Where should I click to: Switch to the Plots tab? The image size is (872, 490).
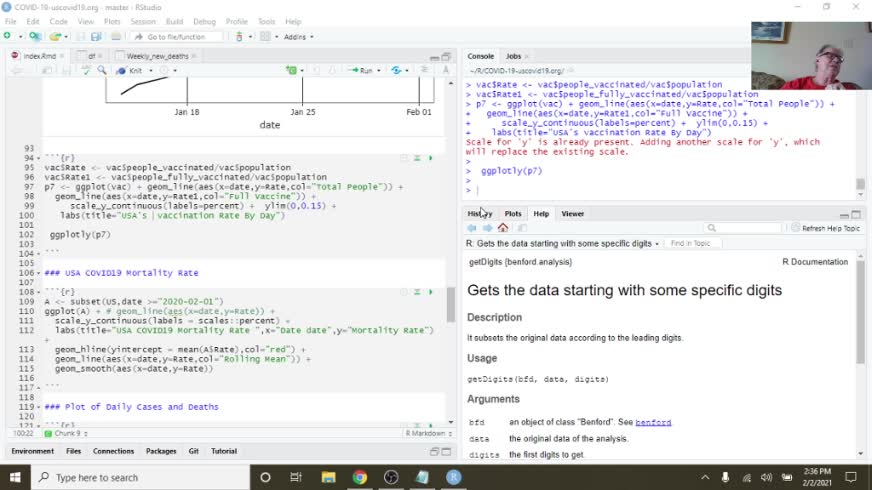coord(513,214)
